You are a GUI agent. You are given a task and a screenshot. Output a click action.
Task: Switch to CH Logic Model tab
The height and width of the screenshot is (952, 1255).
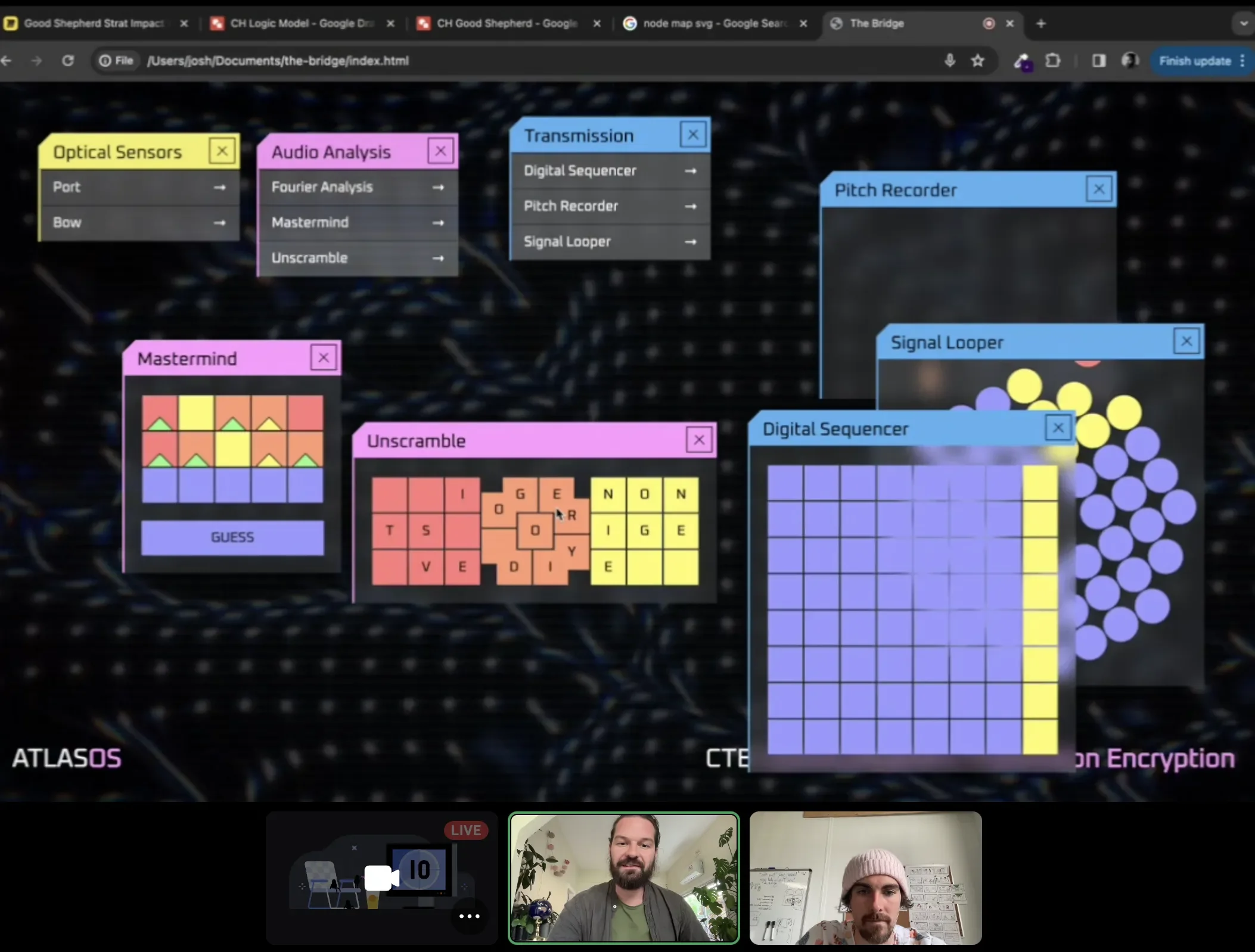click(x=301, y=23)
